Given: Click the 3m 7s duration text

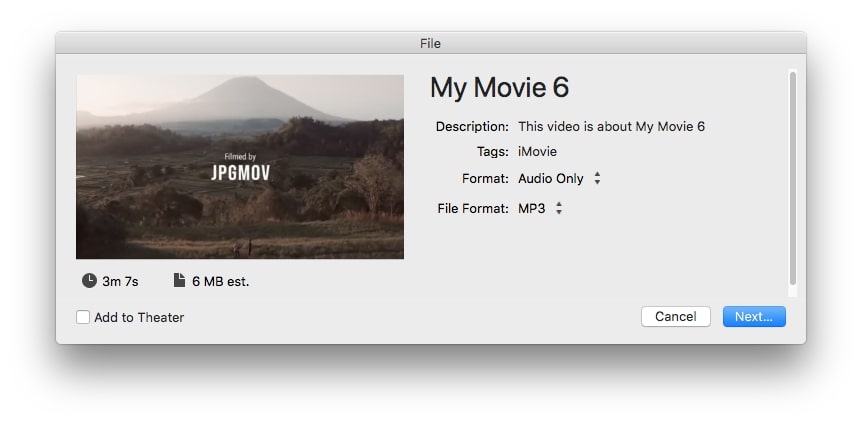Looking at the screenshot, I should [x=119, y=282].
